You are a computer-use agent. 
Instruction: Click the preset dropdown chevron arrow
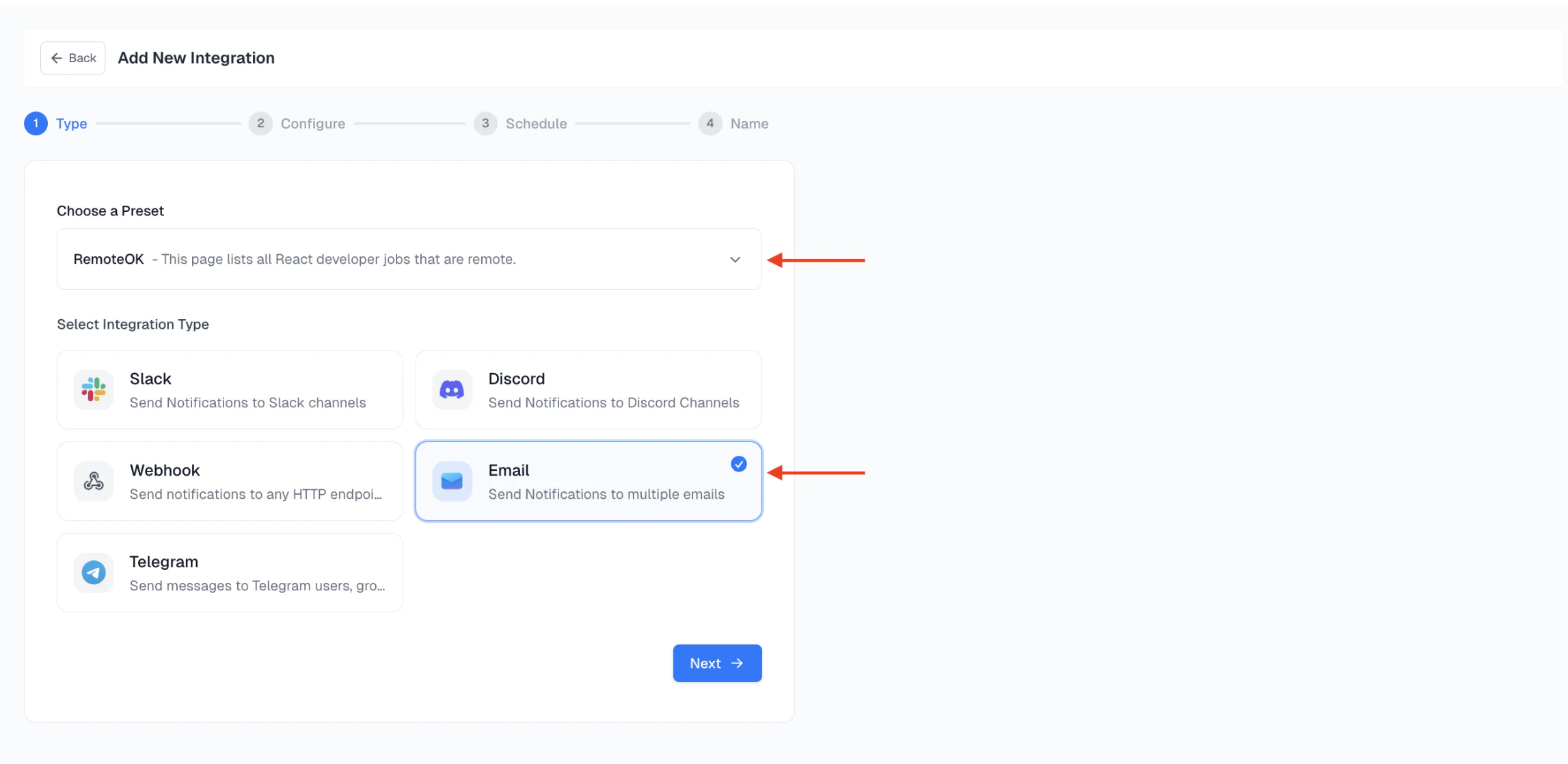pos(735,260)
